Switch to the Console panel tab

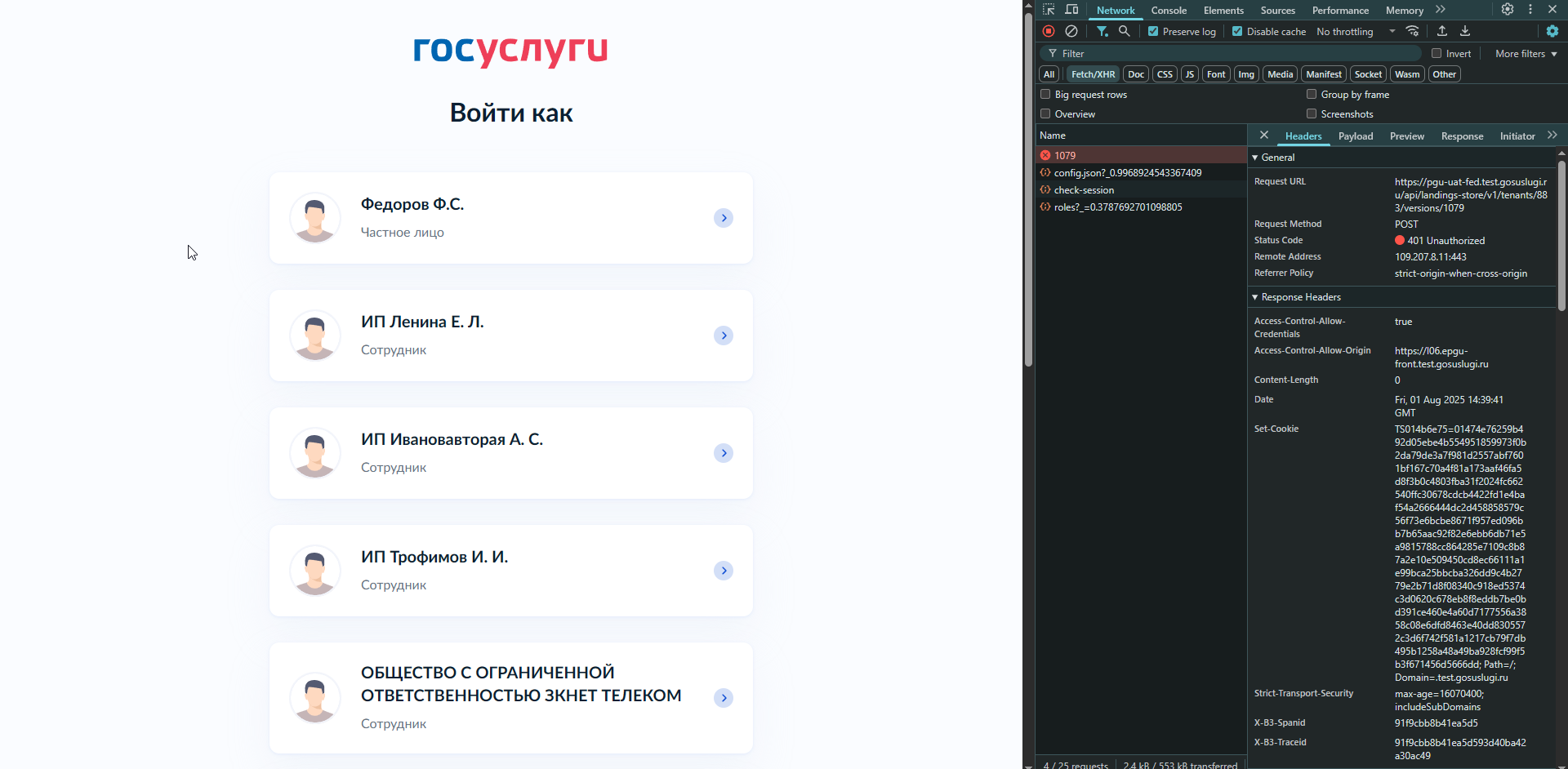coord(1169,11)
